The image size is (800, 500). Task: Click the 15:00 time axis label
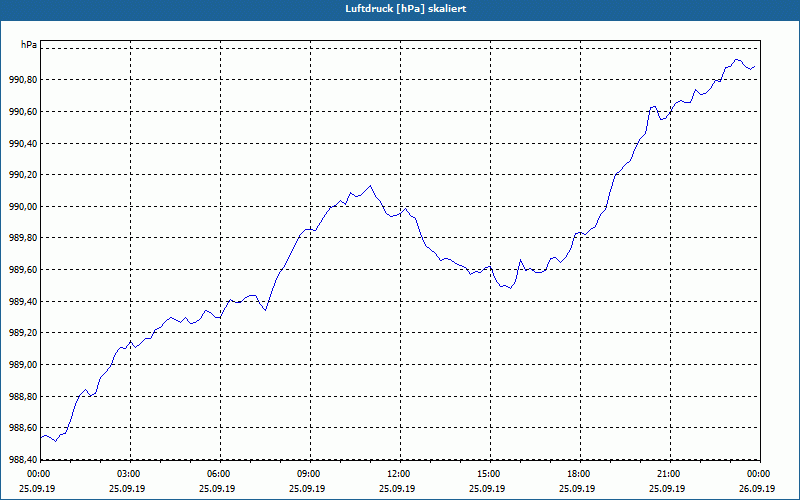point(490,474)
